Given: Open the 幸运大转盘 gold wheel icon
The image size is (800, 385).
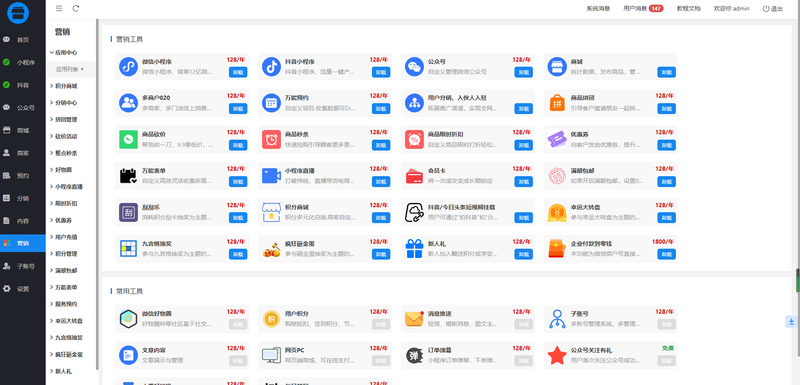Looking at the screenshot, I should (x=557, y=212).
